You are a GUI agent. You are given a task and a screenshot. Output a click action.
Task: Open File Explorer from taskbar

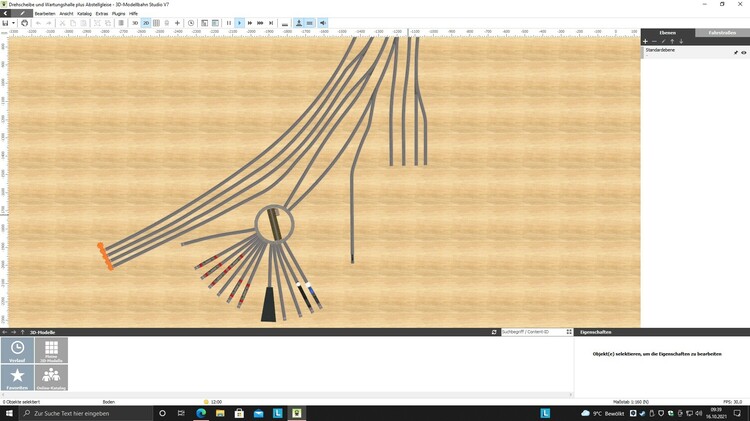220,413
